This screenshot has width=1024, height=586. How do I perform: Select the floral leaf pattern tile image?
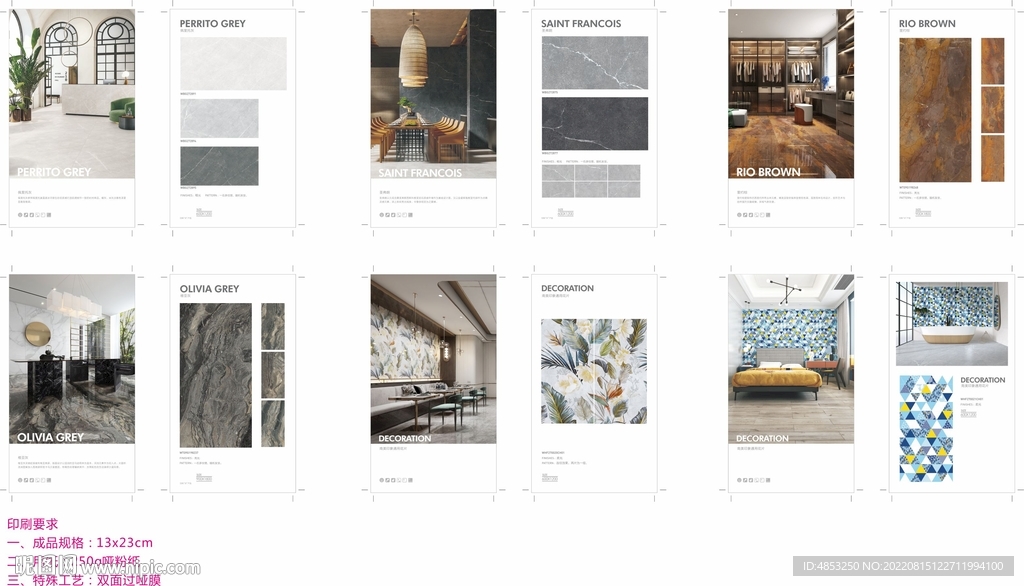pyautogui.click(x=594, y=371)
